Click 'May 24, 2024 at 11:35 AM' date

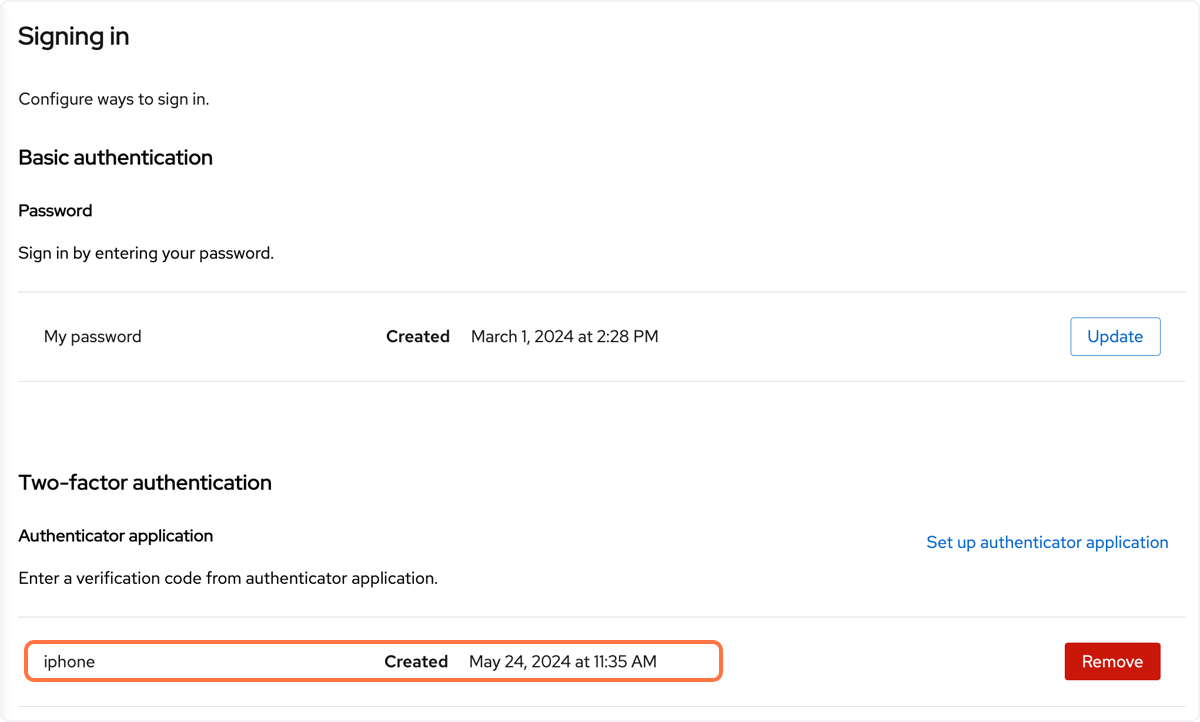point(563,661)
